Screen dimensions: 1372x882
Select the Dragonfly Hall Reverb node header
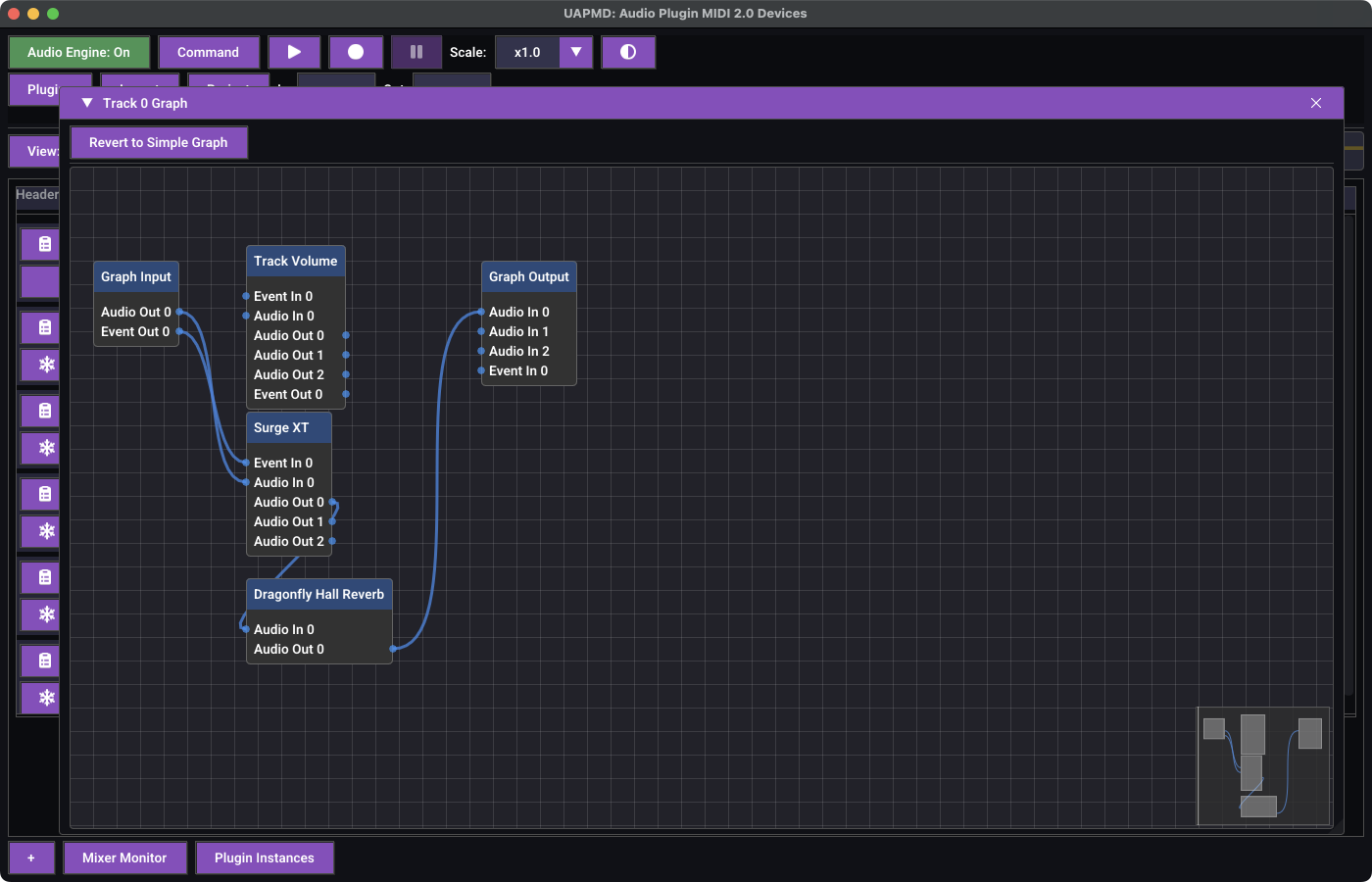(318, 594)
